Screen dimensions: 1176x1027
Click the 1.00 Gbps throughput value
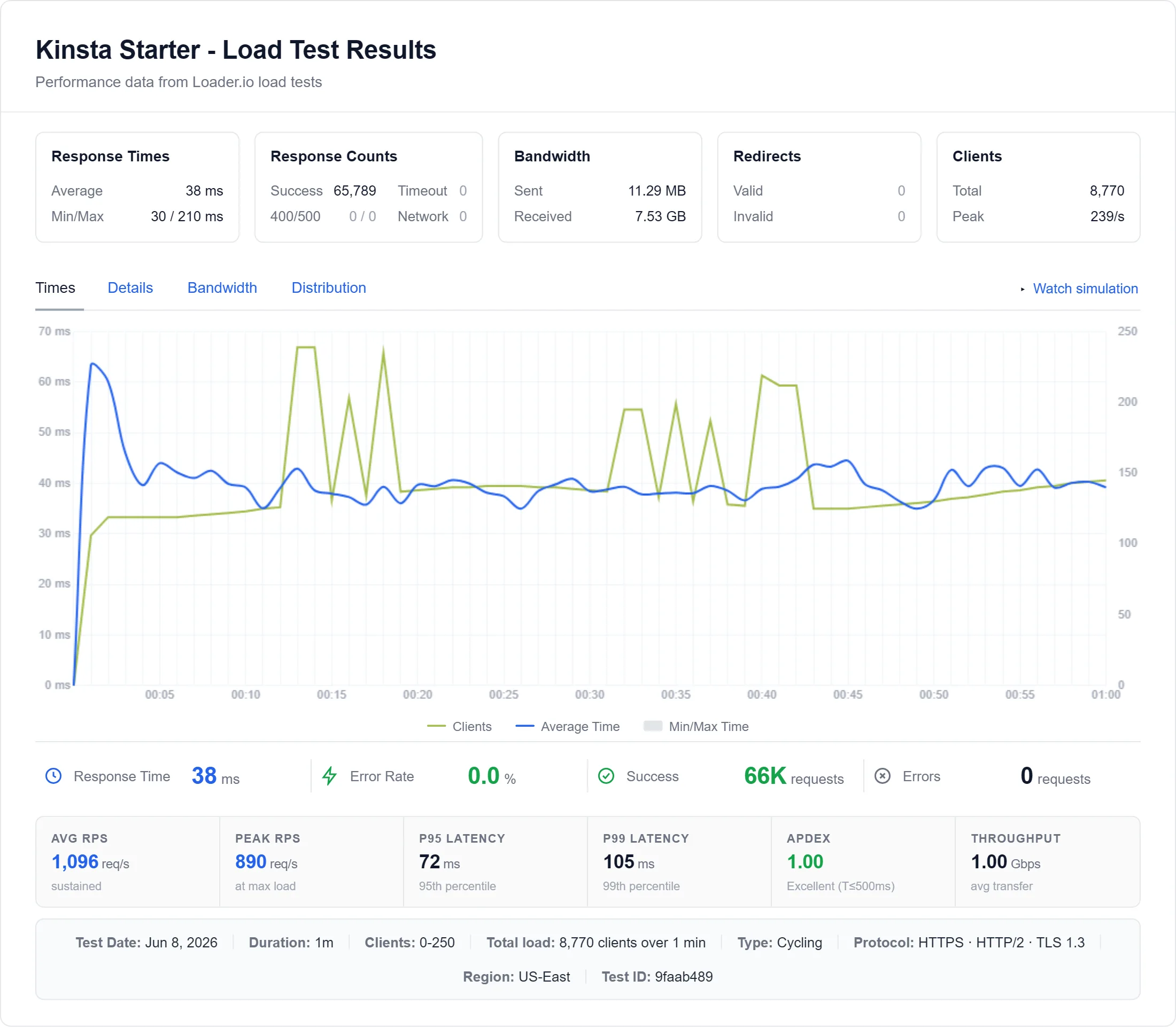tap(1005, 862)
